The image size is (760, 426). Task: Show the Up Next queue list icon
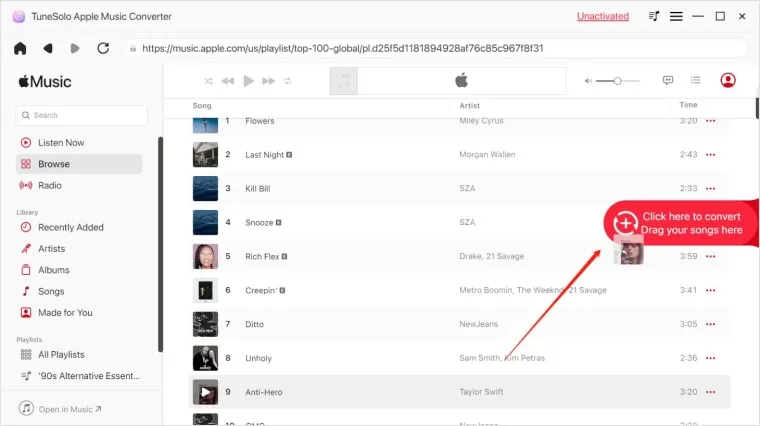point(696,80)
